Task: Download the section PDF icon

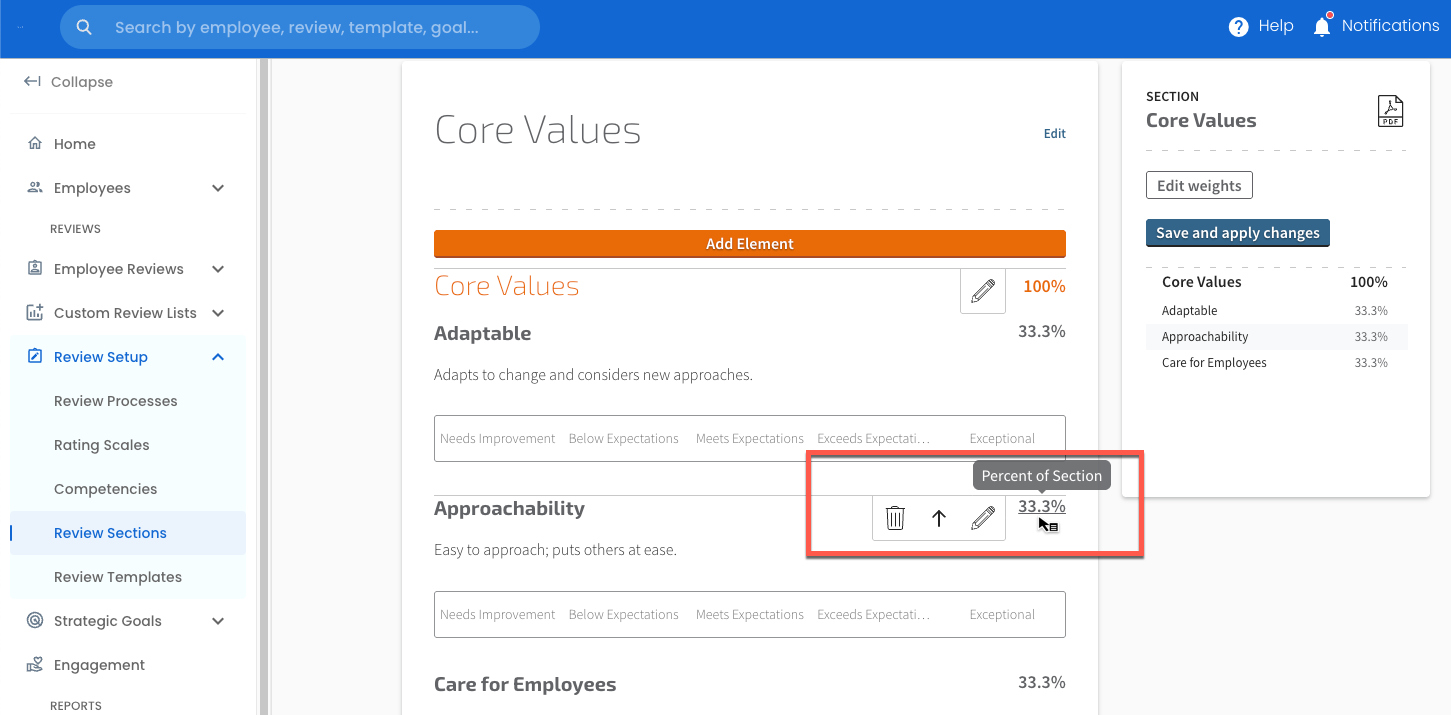Action: click(x=1390, y=111)
